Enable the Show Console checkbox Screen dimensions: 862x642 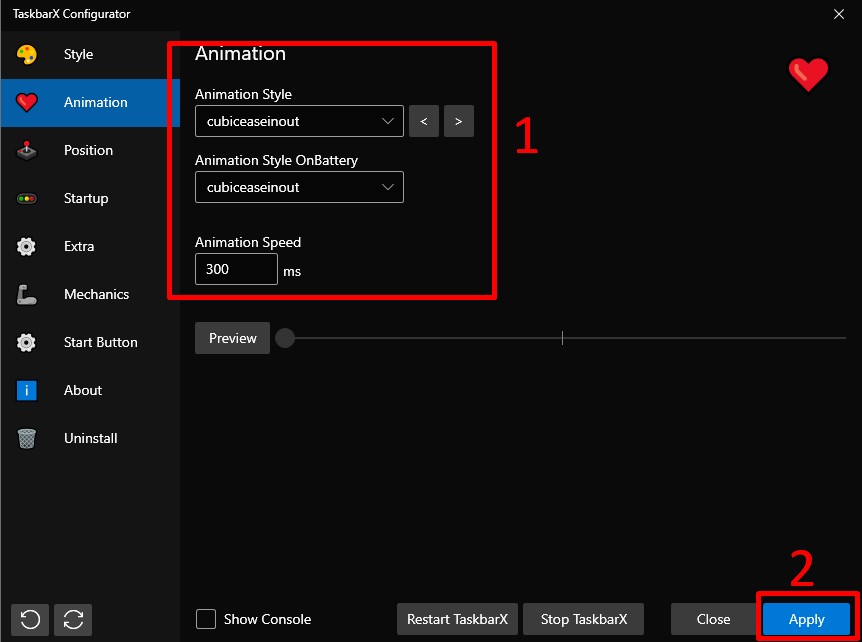(x=205, y=619)
